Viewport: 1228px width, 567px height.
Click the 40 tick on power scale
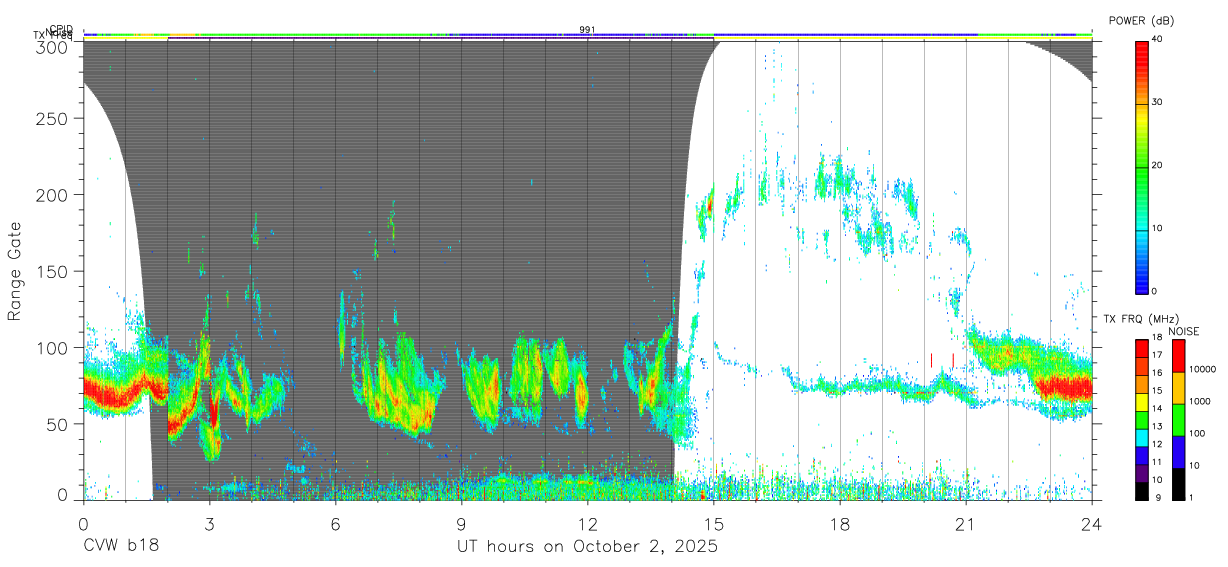pyautogui.click(x=1159, y=40)
